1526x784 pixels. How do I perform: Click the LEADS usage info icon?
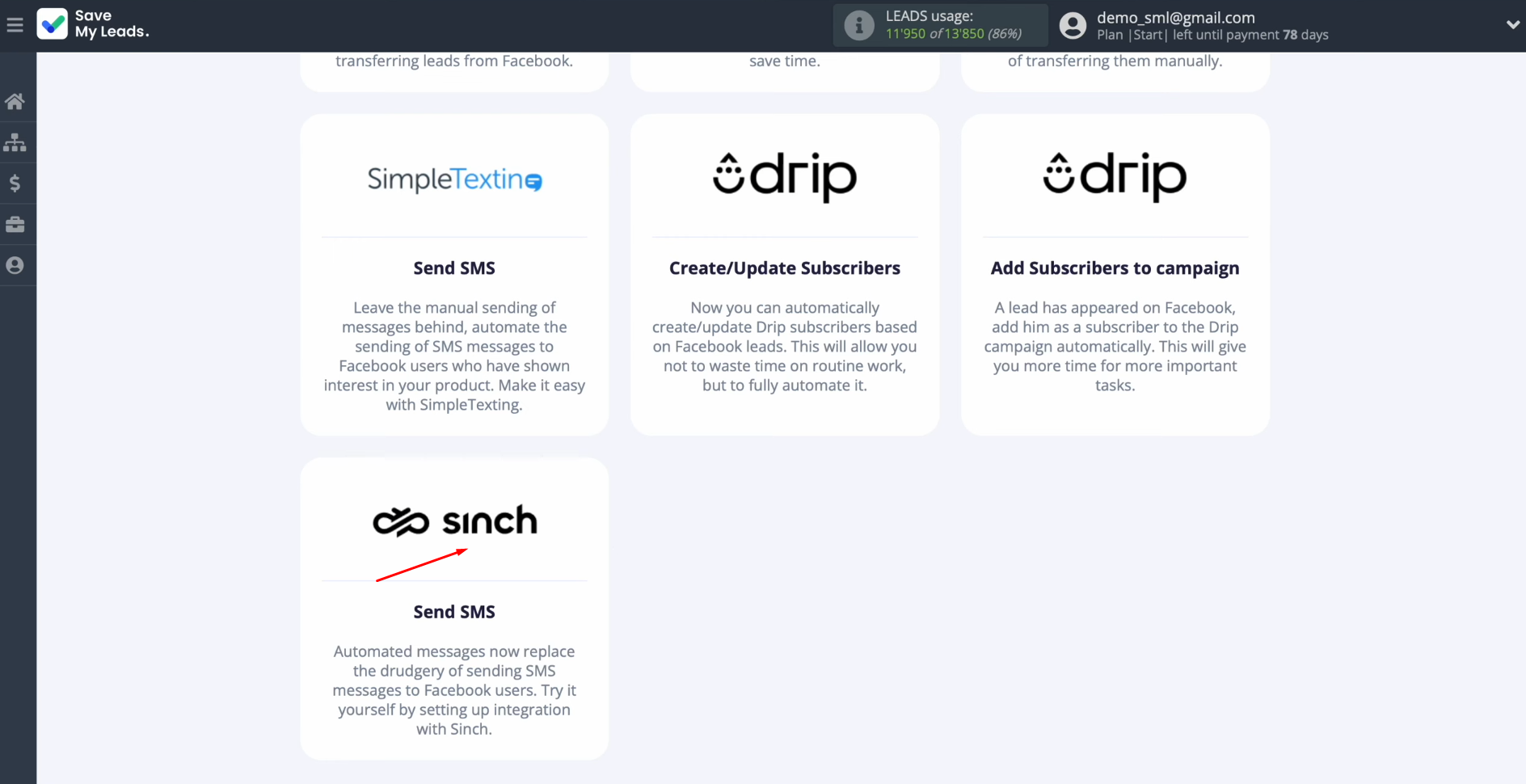tap(858, 26)
